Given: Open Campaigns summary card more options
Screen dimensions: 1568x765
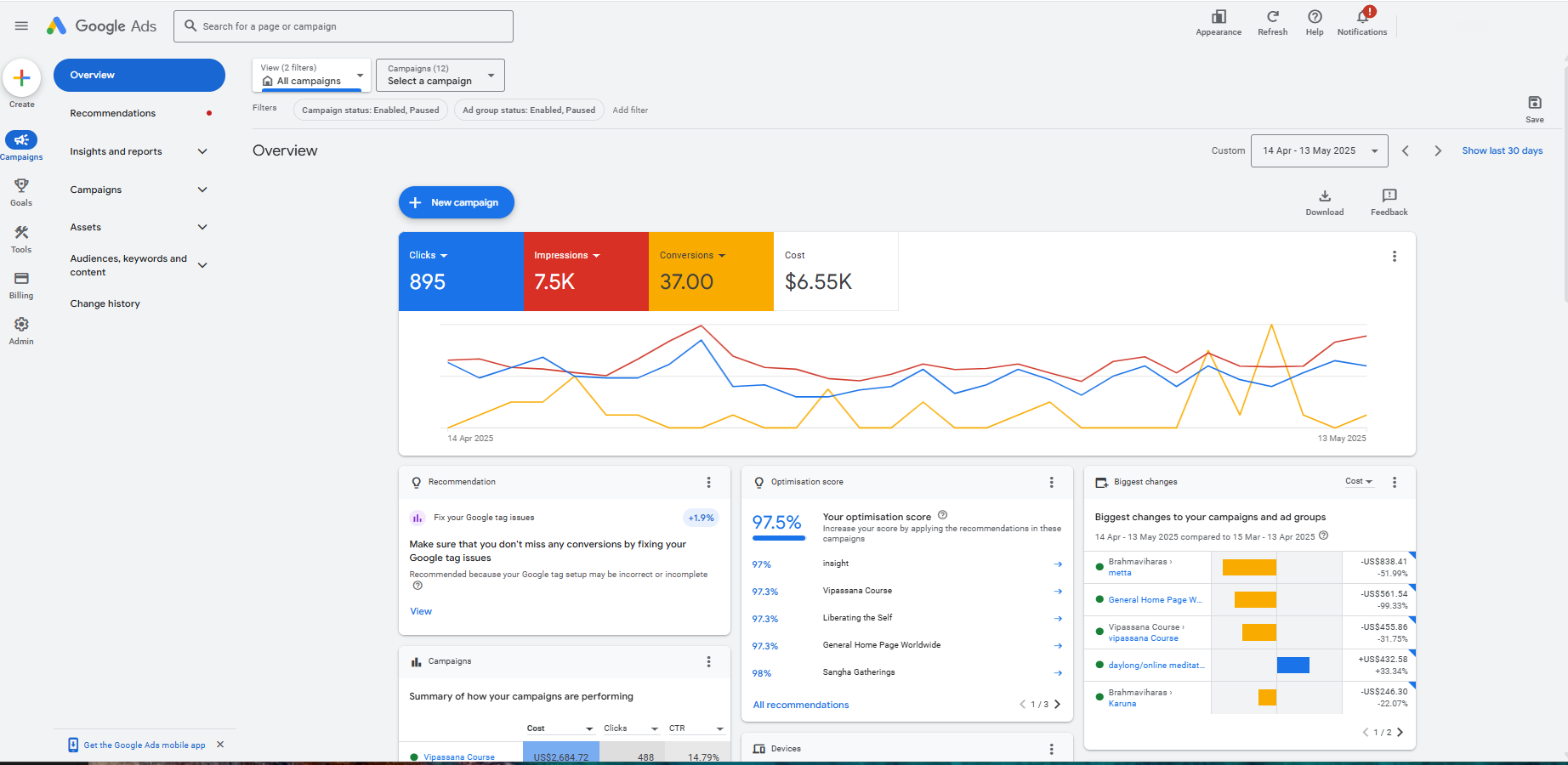Looking at the screenshot, I should (709, 661).
